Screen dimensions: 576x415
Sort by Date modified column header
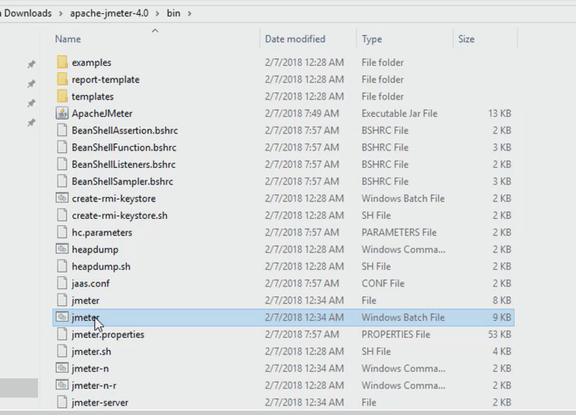tap(295, 39)
